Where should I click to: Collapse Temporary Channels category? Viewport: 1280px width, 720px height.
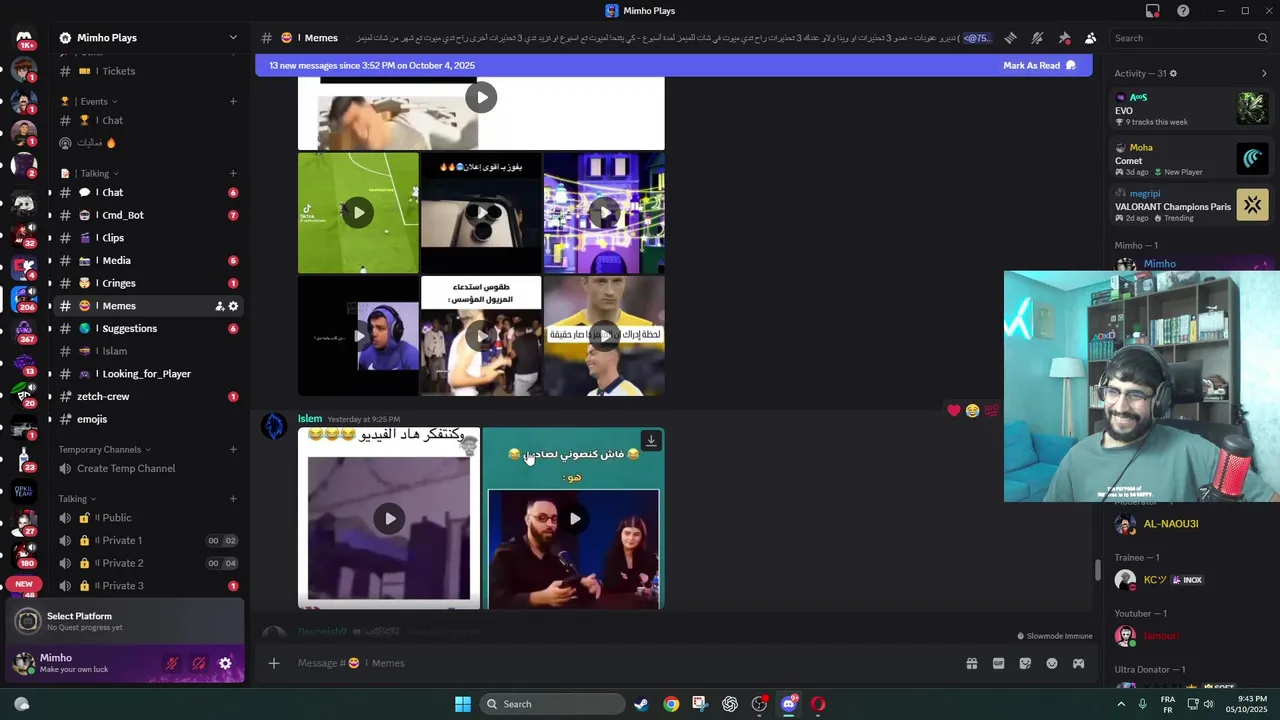pos(105,450)
